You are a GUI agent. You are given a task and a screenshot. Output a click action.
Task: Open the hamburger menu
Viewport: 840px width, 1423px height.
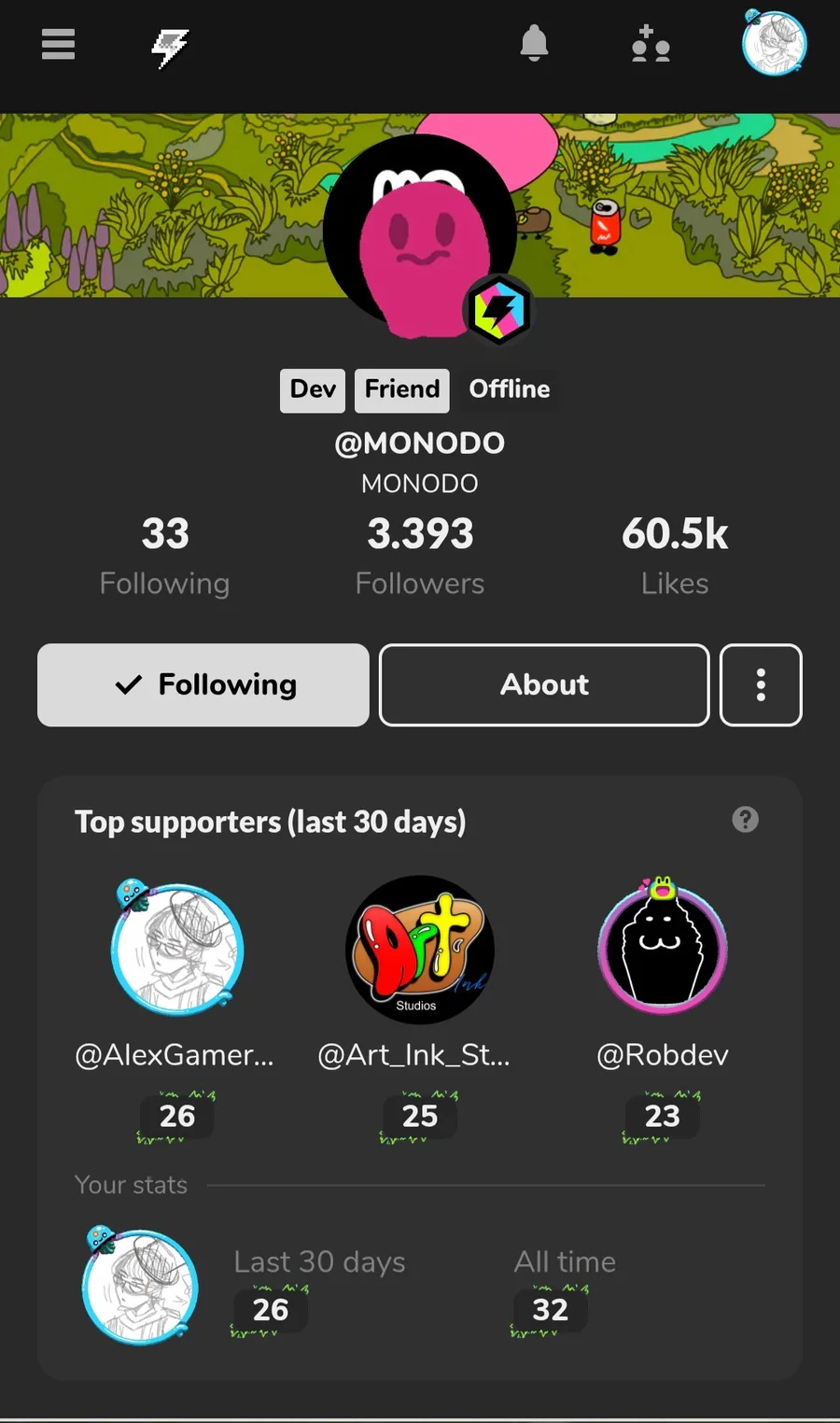(x=58, y=44)
